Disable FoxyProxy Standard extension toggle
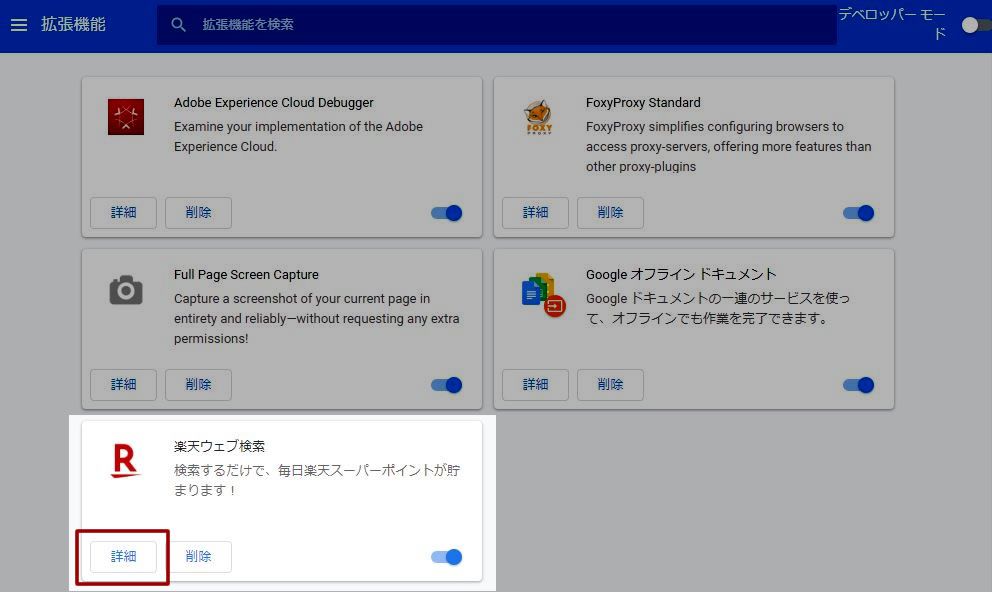Image resolution: width=992 pixels, height=592 pixels. click(x=859, y=213)
